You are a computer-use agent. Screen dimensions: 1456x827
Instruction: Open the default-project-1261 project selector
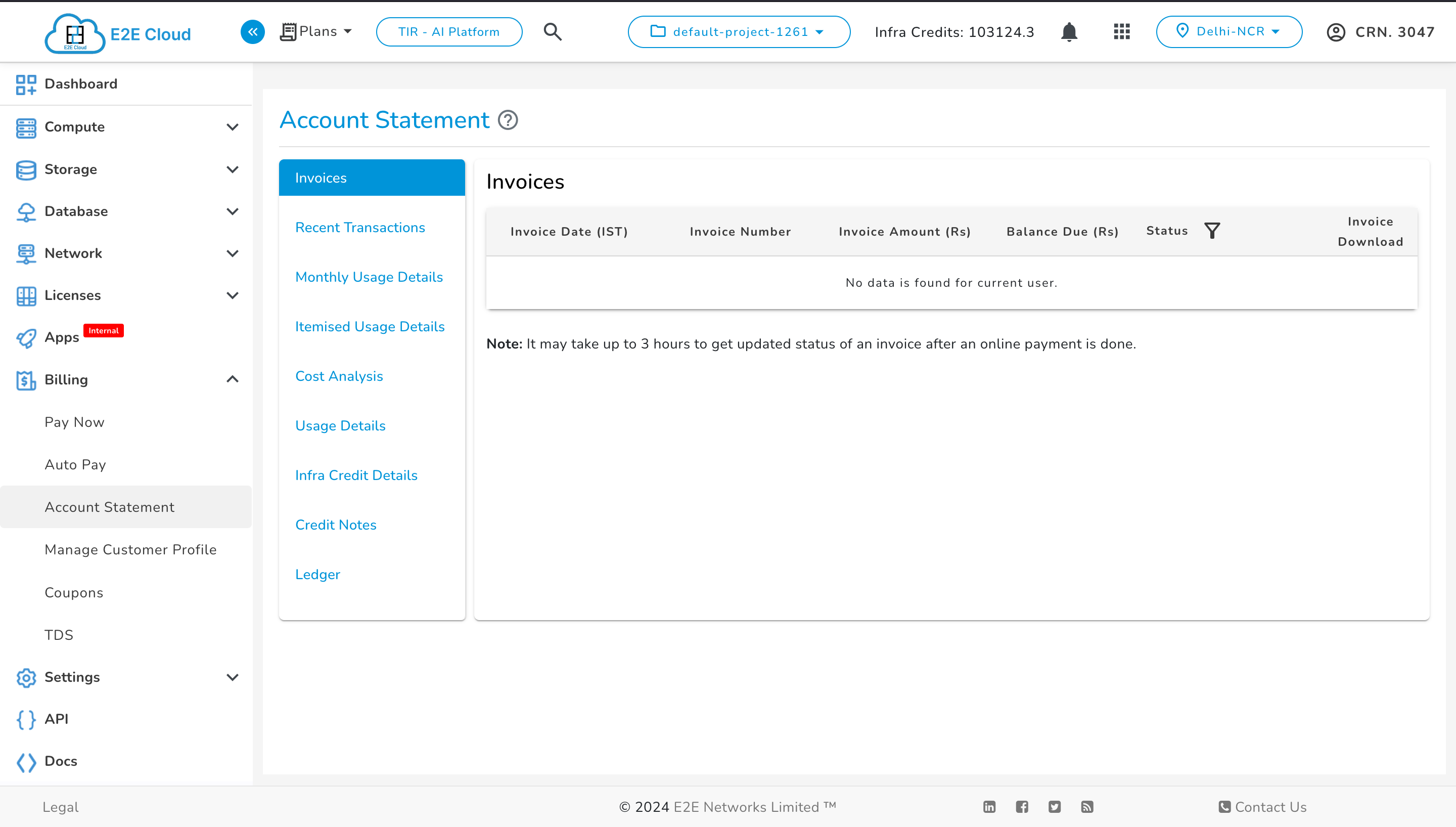[739, 32]
